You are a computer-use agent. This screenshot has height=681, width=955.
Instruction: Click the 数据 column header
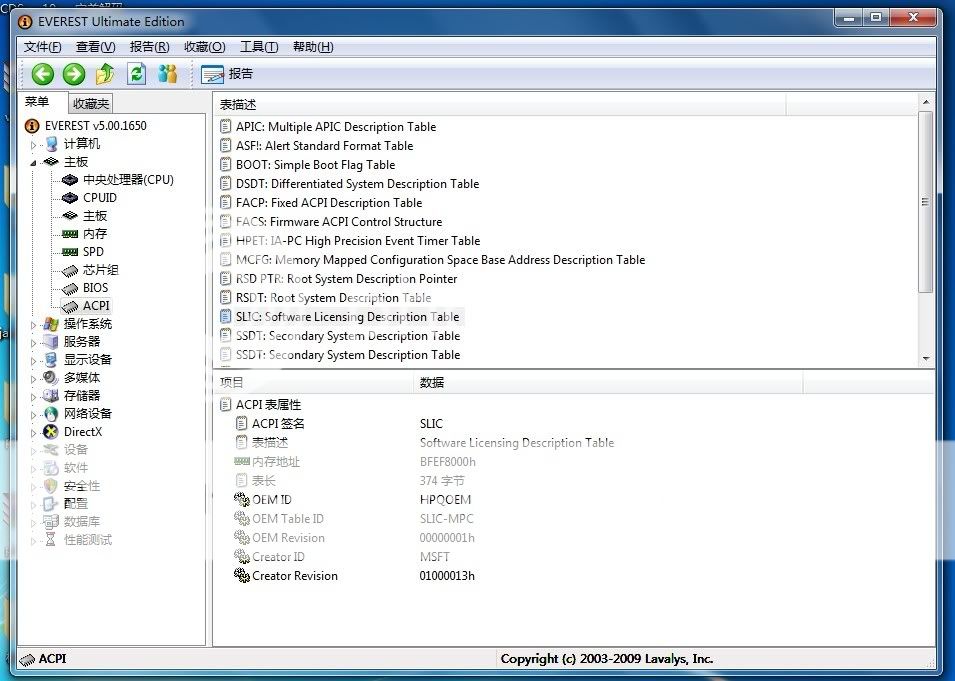[609, 383]
